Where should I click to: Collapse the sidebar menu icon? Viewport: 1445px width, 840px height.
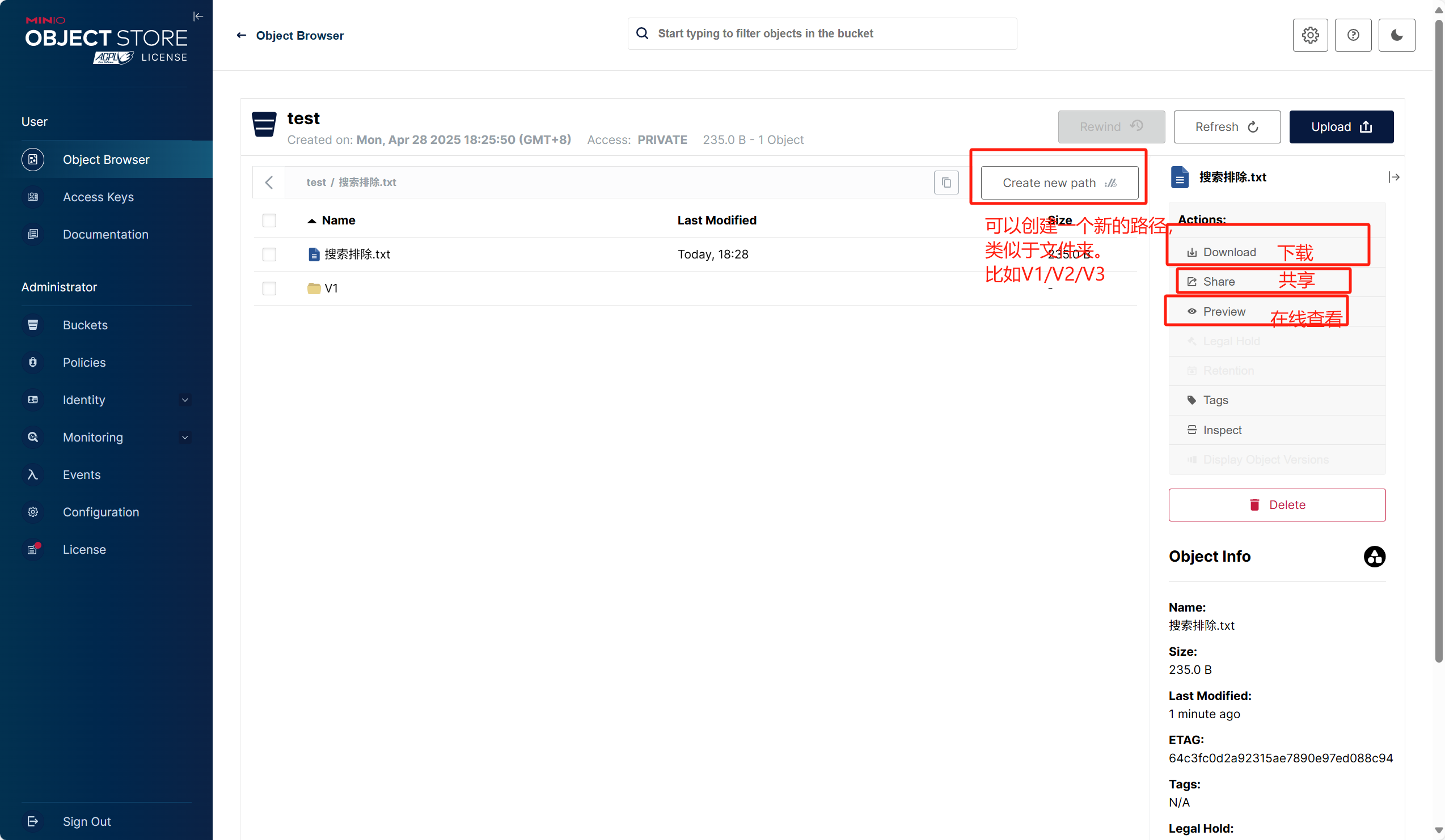[198, 16]
